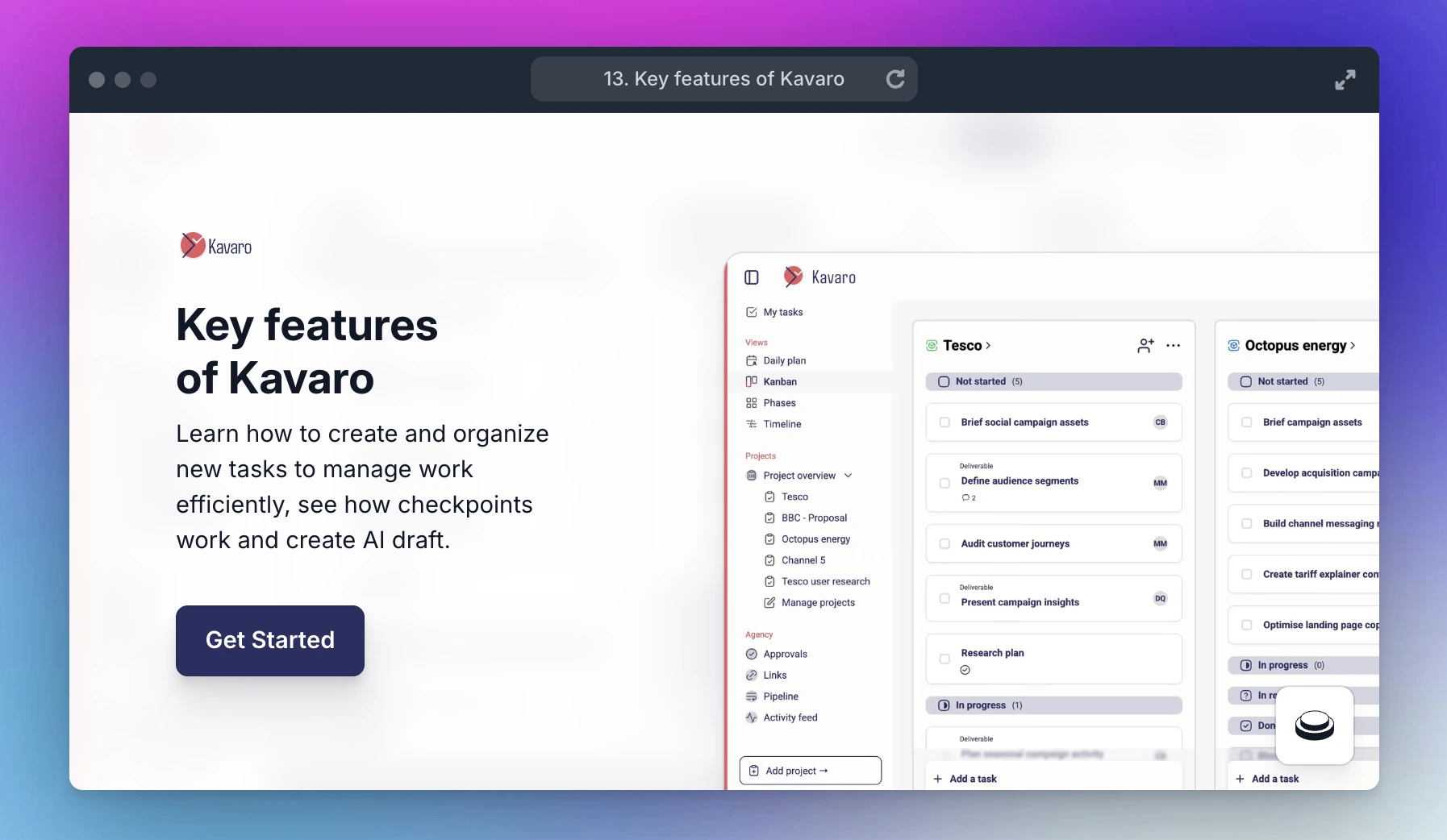The image size is (1447, 840).
Task: Click the Links chain icon
Action: pos(752,675)
